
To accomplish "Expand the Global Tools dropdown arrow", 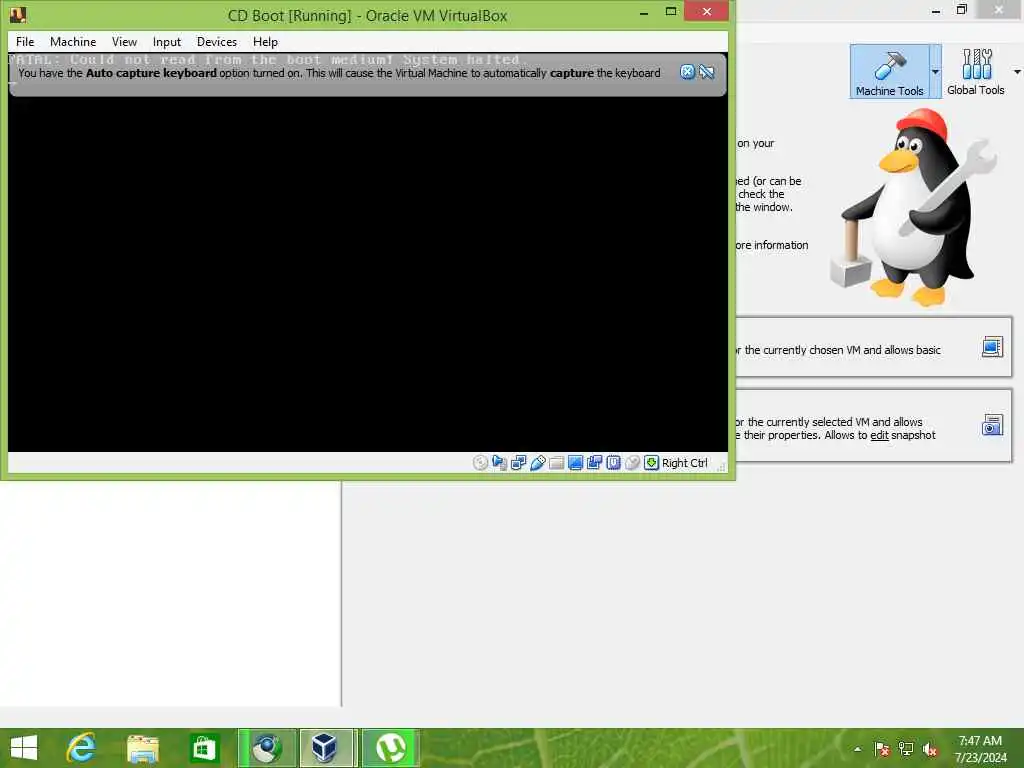I will (x=1017, y=72).
